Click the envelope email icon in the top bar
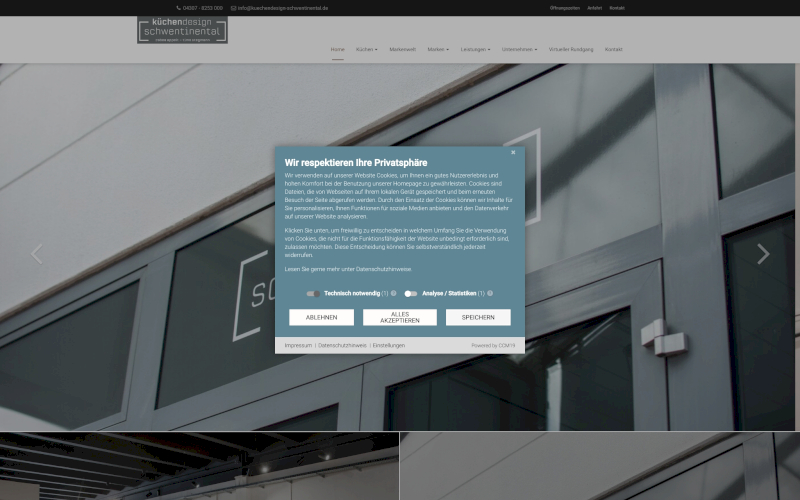The width and height of the screenshot is (800, 500). [233, 8]
